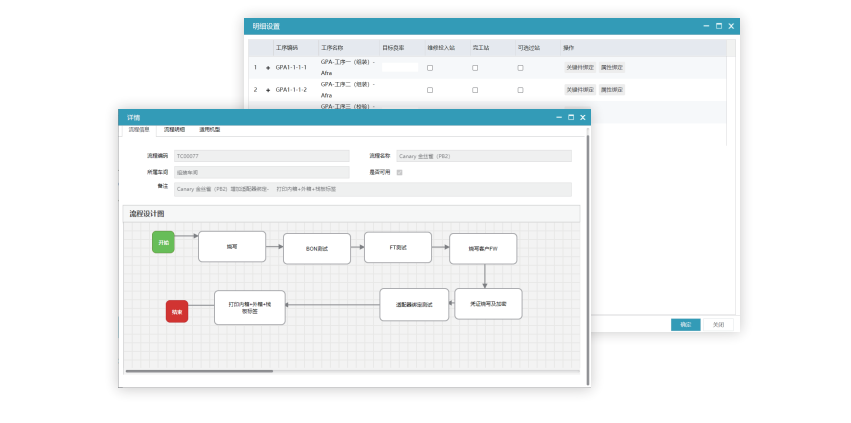851x423 pixels.
Task: Tick 完工站 checkbox for GPA1-1-1-1
Action: 475,68
